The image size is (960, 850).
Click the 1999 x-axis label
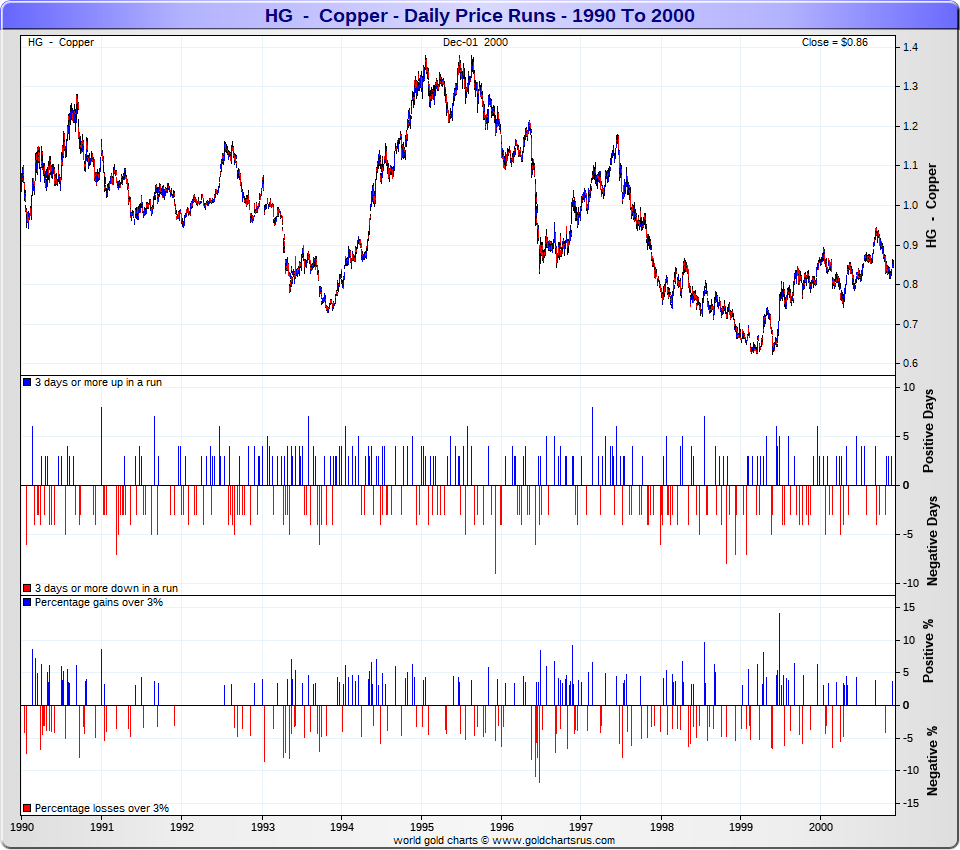pyautogui.click(x=741, y=827)
